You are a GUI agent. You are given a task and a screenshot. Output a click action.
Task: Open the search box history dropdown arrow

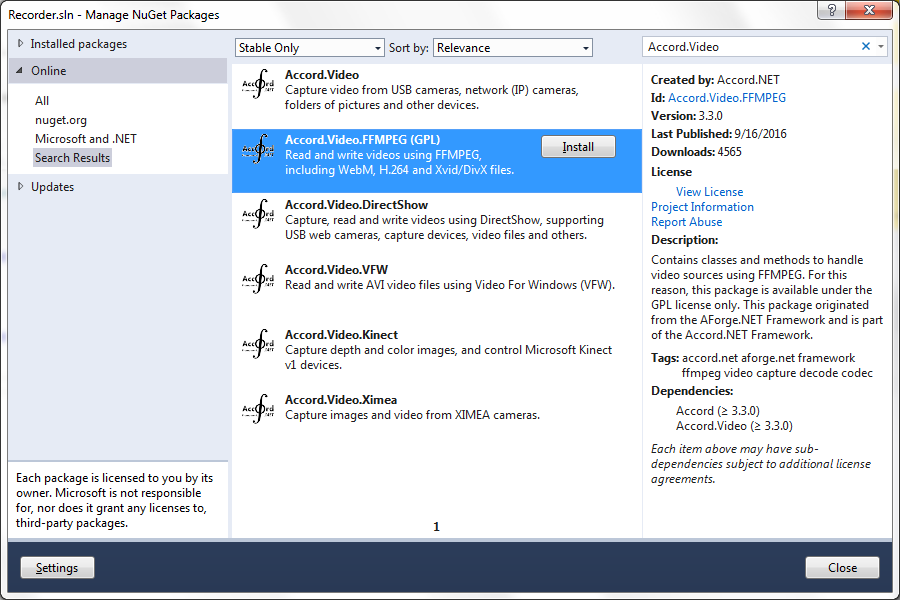click(x=881, y=47)
